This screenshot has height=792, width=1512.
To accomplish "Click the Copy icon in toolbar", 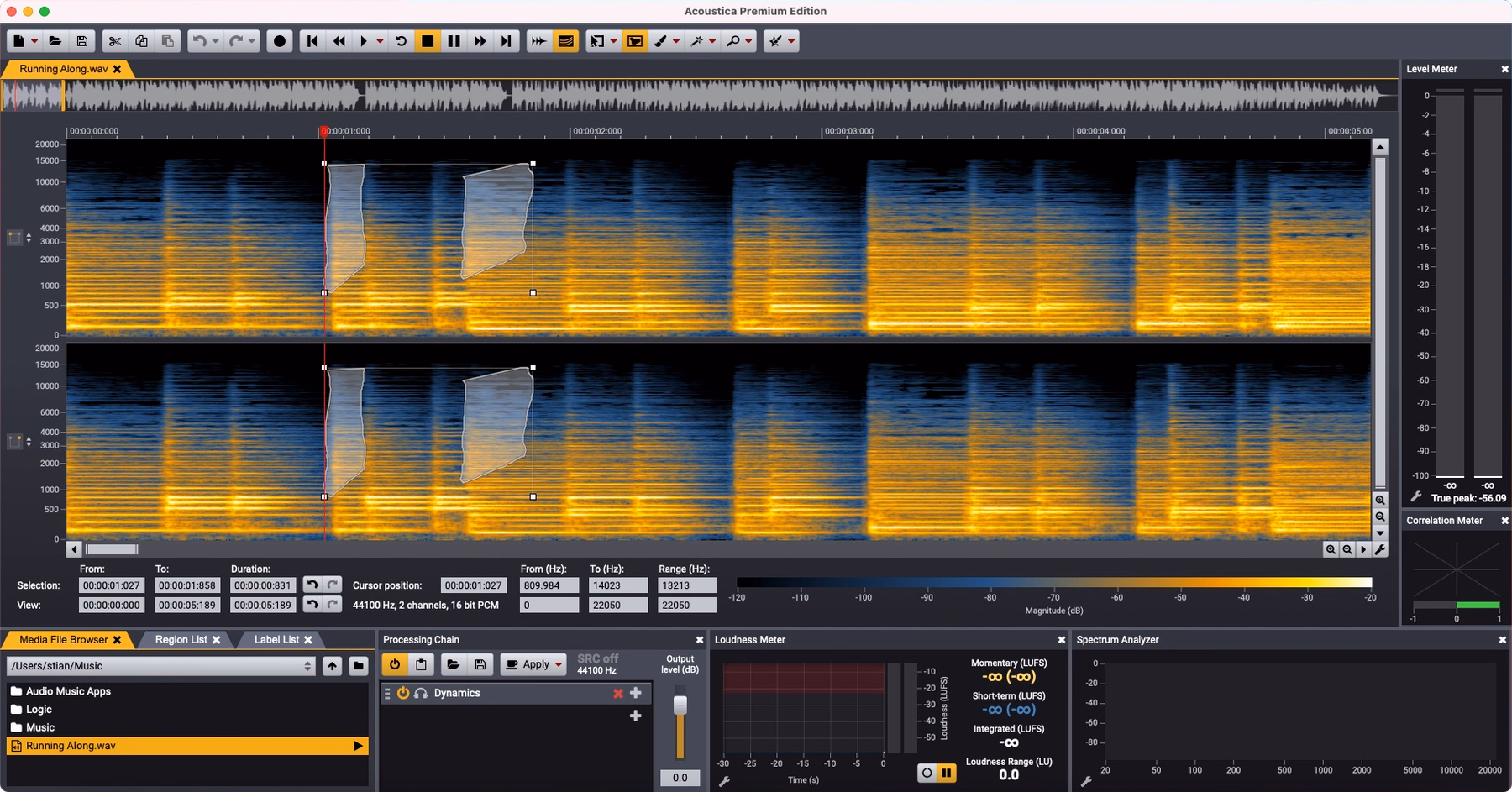I will (x=141, y=41).
